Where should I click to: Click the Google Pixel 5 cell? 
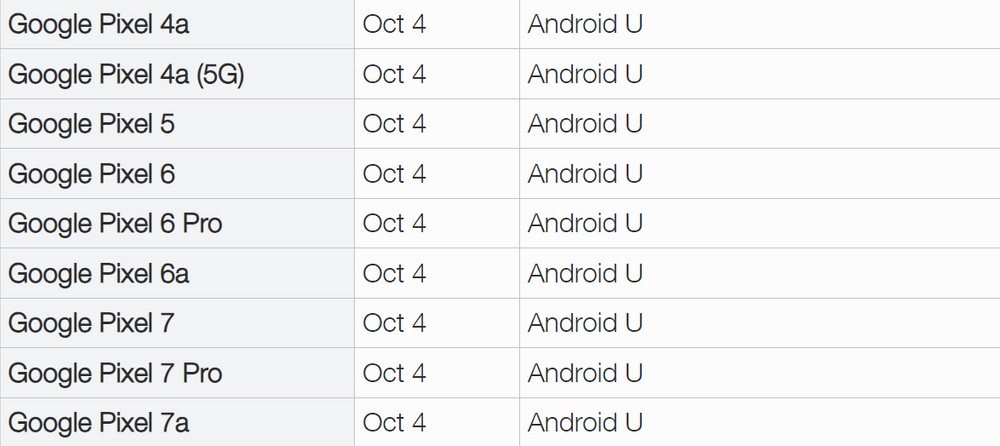click(177, 124)
